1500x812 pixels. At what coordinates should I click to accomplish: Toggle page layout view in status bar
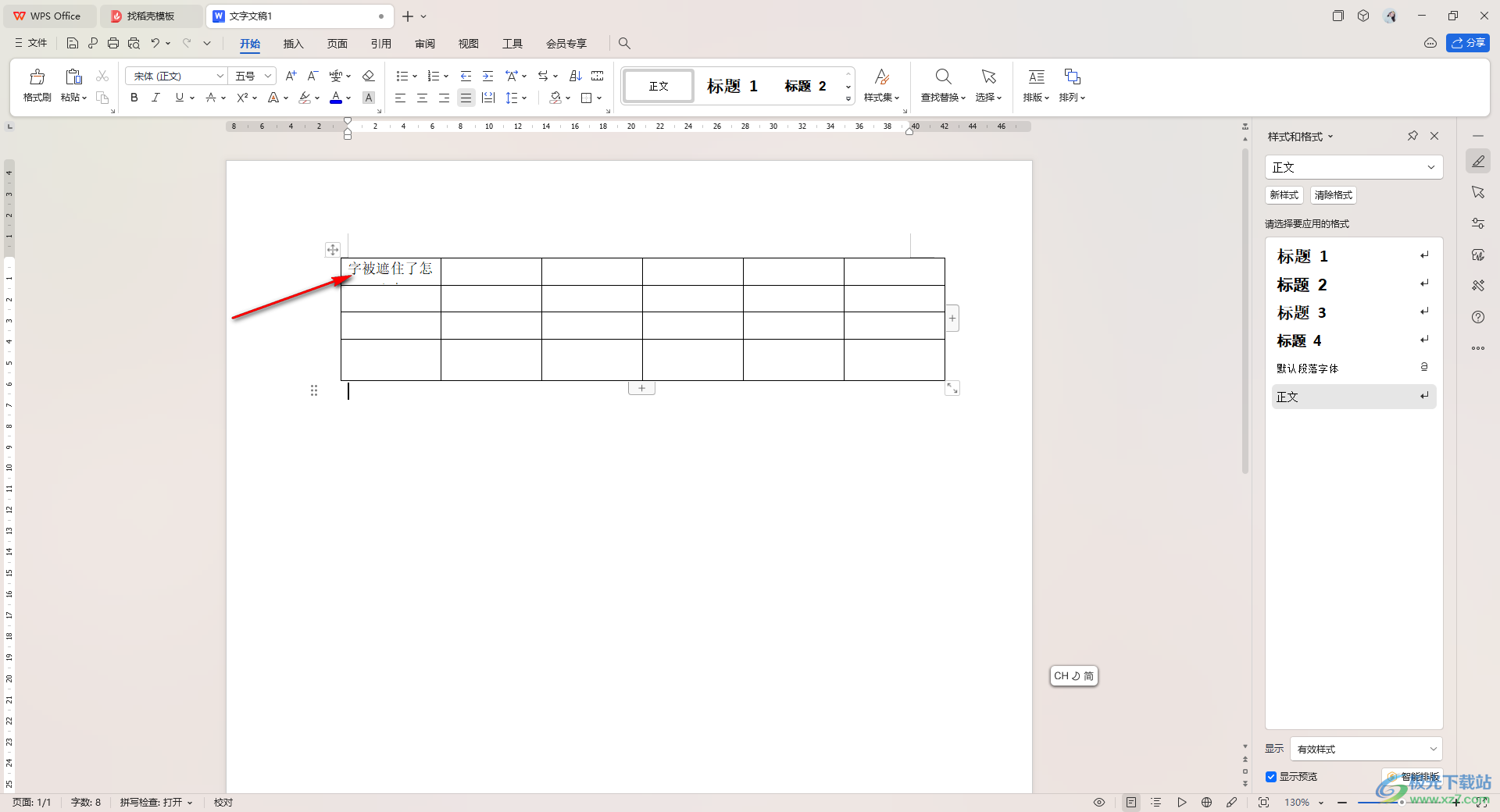[x=1131, y=802]
